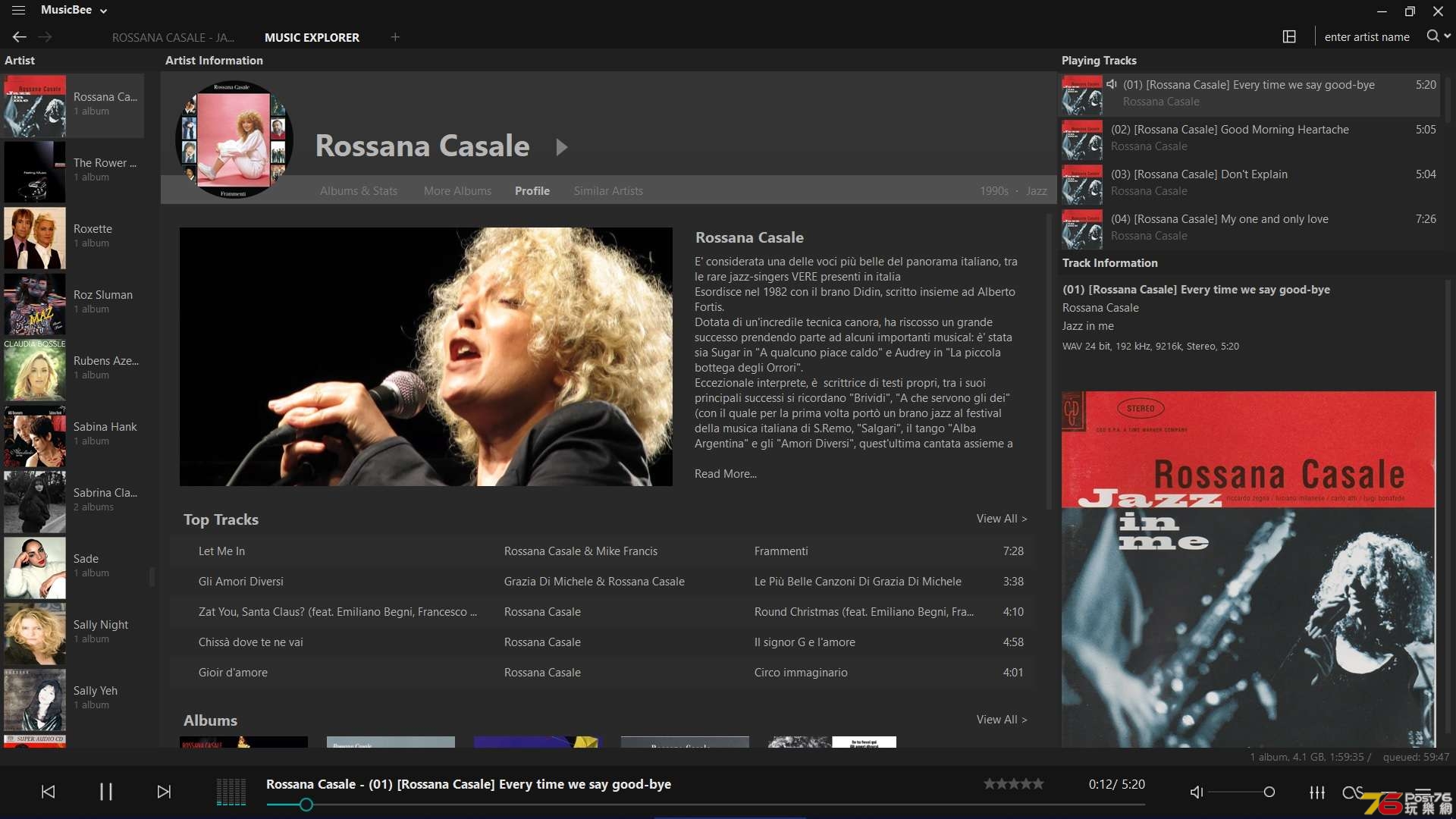The height and width of the screenshot is (819, 1456).
Task: Focus the enter artist name search field
Action: [x=1367, y=37]
